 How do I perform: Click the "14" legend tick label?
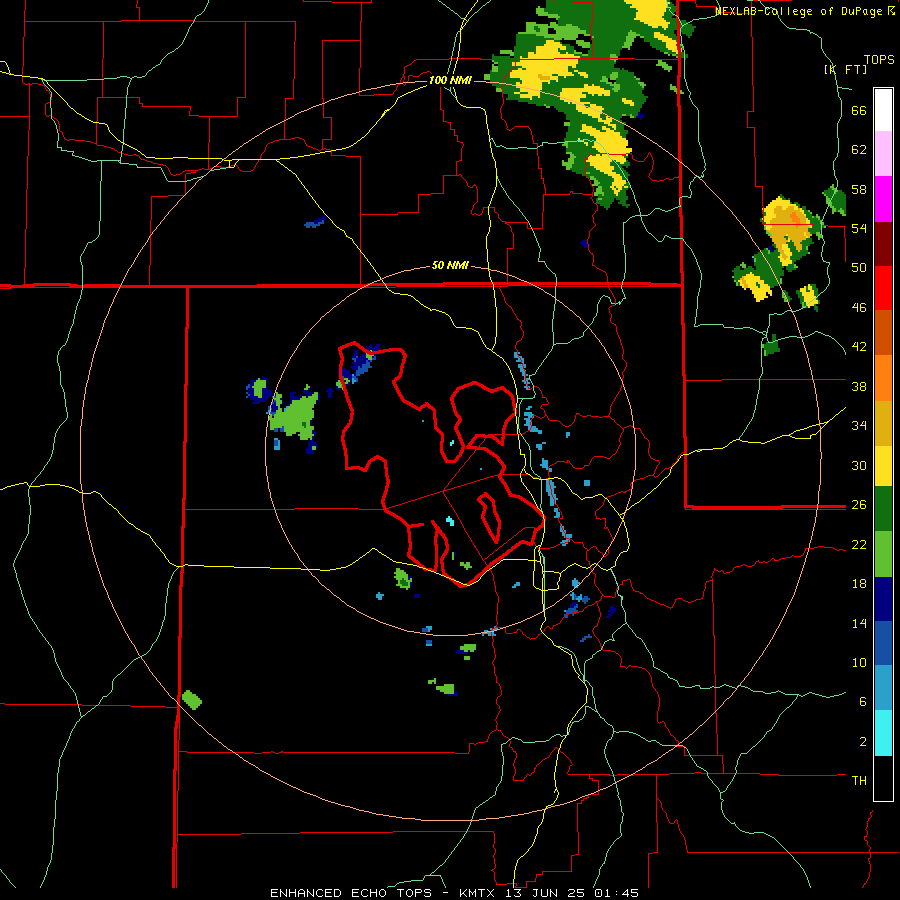[859, 623]
